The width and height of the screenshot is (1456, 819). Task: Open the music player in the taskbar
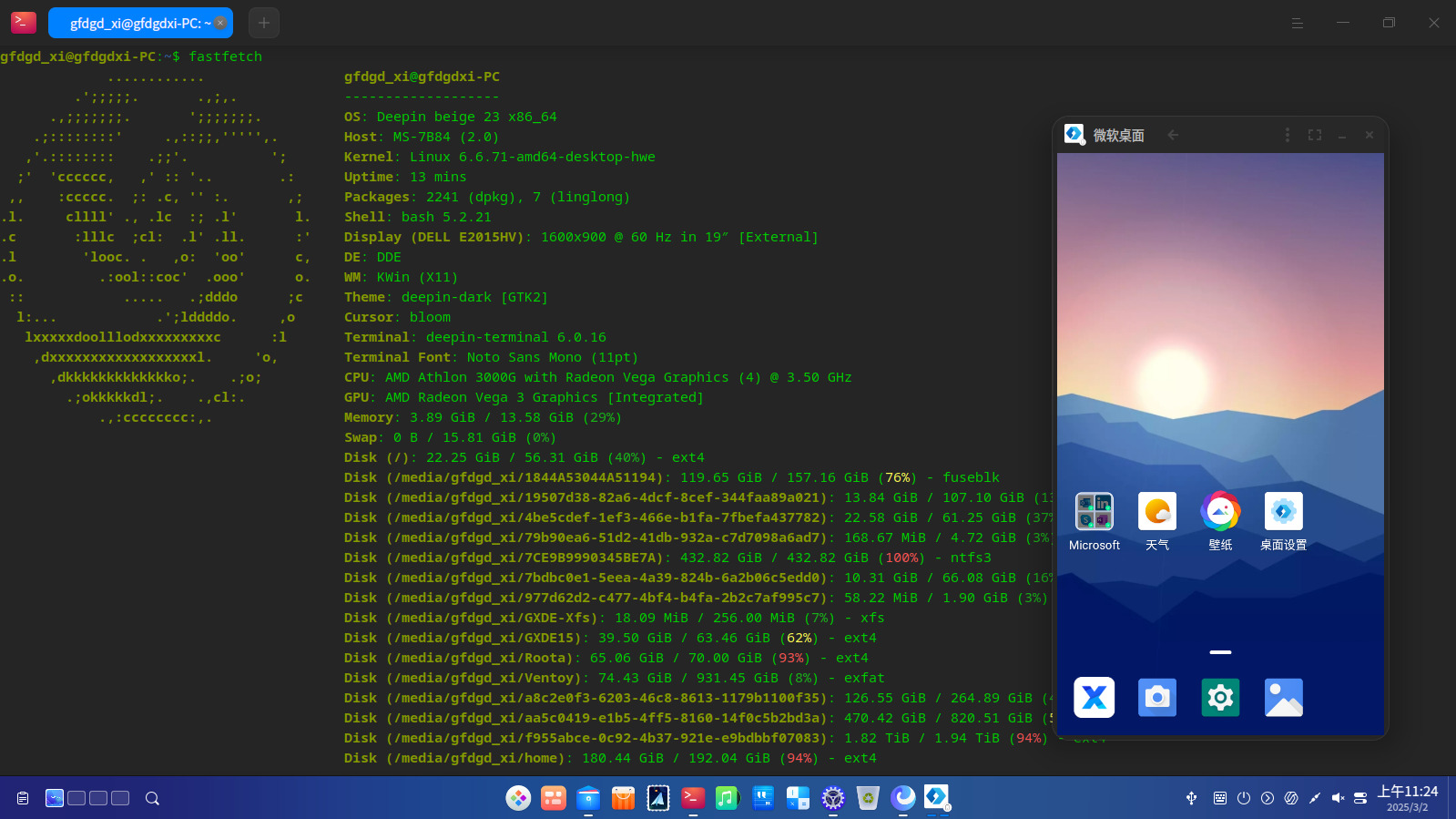pos(726,798)
